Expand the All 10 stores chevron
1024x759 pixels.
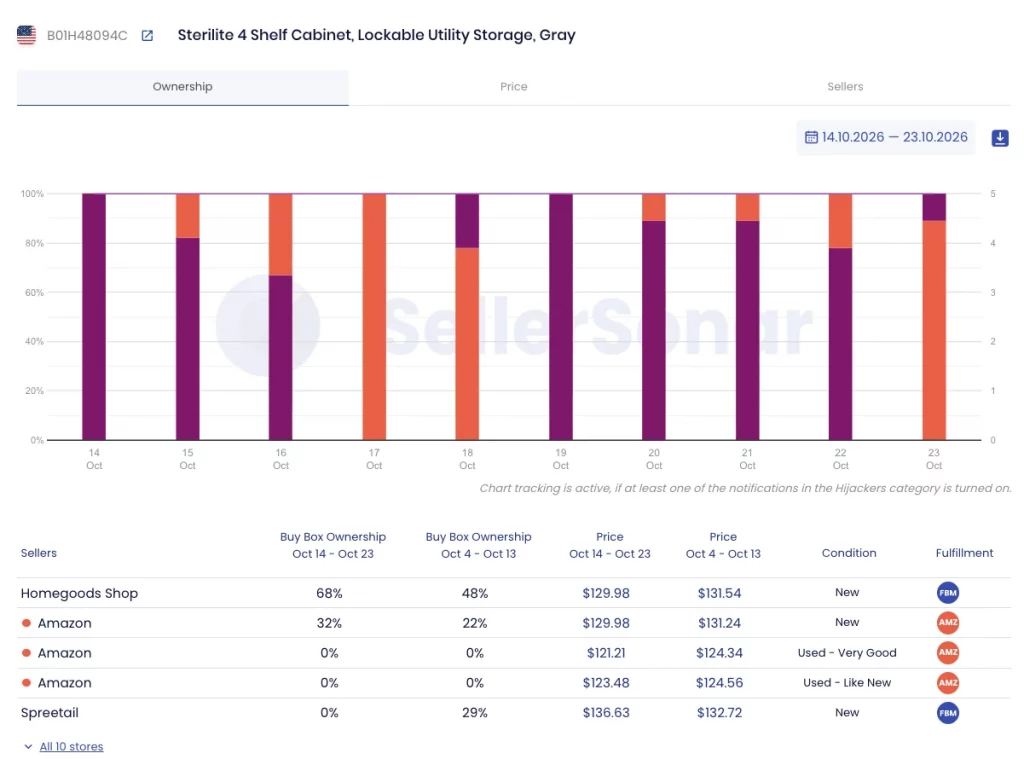coord(28,747)
